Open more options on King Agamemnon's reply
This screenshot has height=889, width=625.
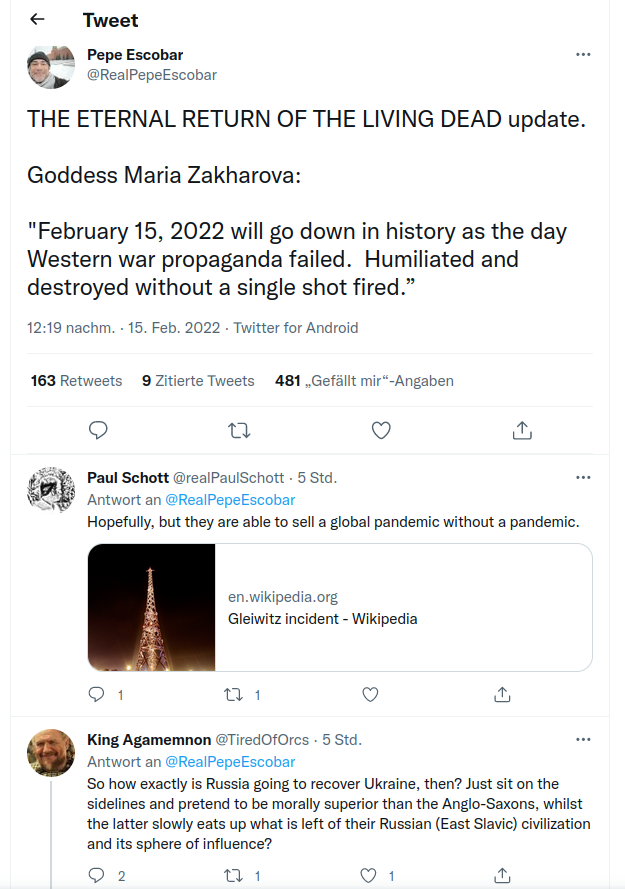point(583,739)
